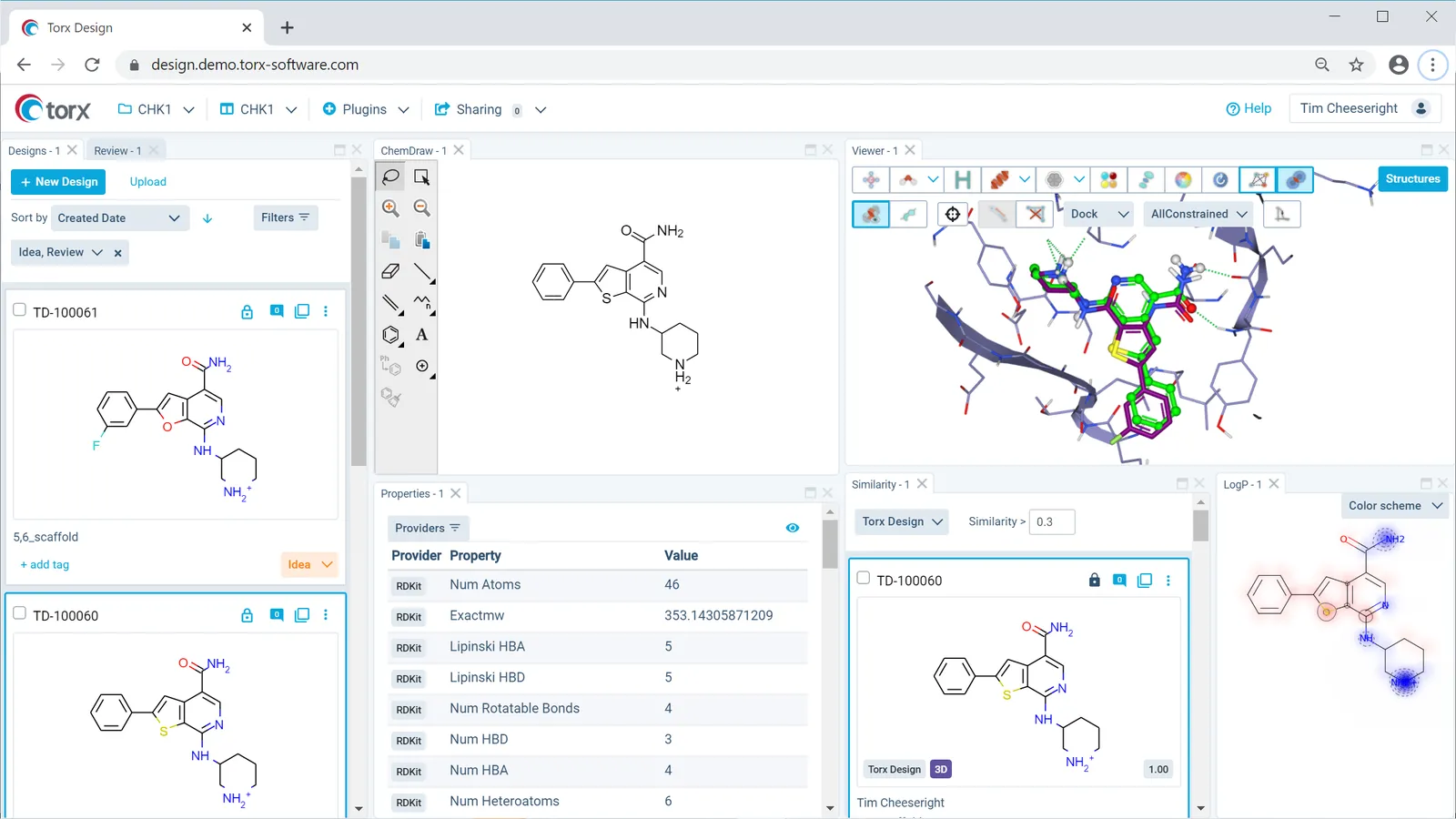Screen dimensions: 1456x819
Task: Toggle the highlighted first button on Viewer second row
Action: click(871, 214)
